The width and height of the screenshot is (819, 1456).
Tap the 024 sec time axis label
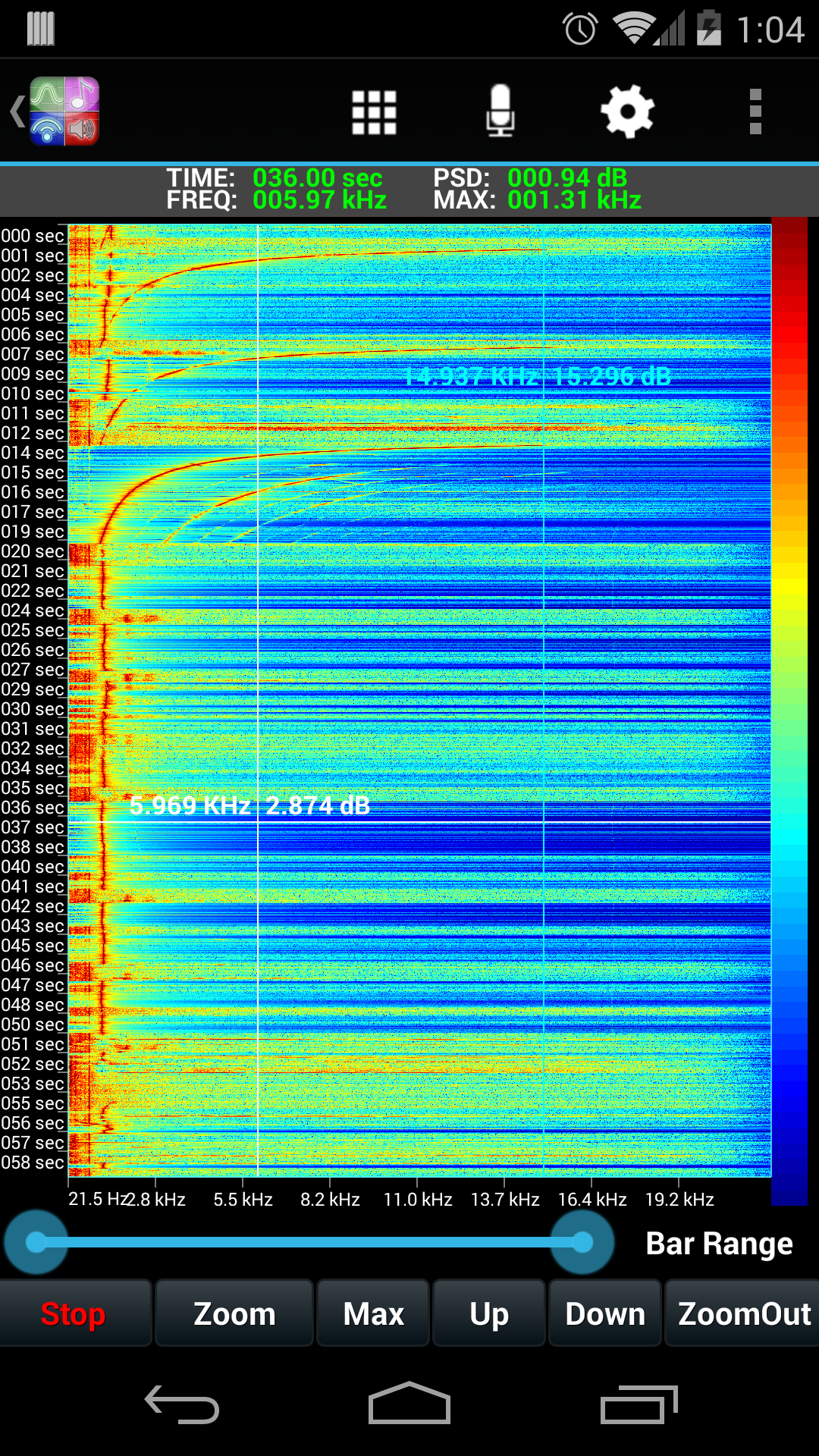point(33,610)
